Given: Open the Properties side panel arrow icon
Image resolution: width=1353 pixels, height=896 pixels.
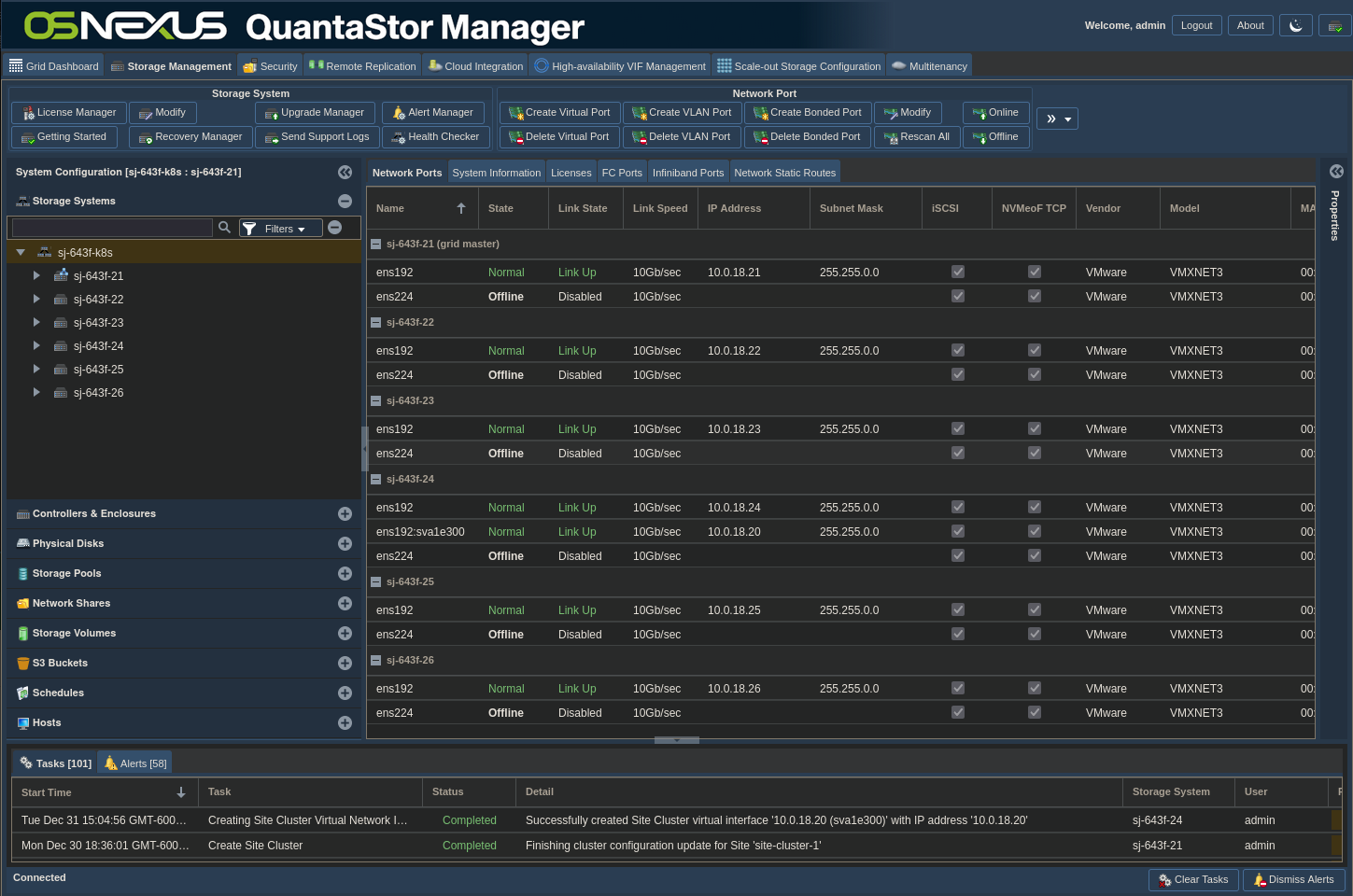Looking at the screenshot, I should point(1336,172).
